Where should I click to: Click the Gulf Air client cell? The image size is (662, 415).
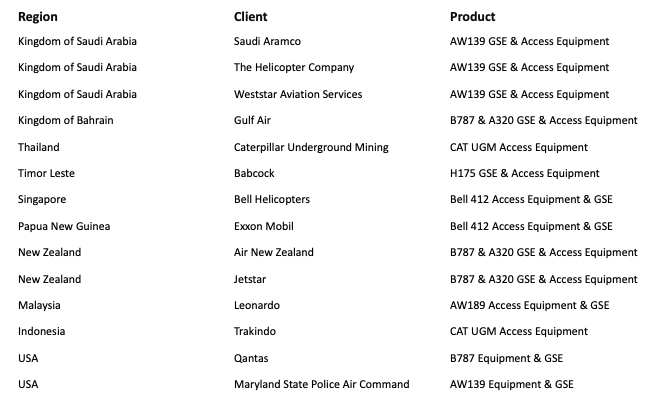click(253, 121)
